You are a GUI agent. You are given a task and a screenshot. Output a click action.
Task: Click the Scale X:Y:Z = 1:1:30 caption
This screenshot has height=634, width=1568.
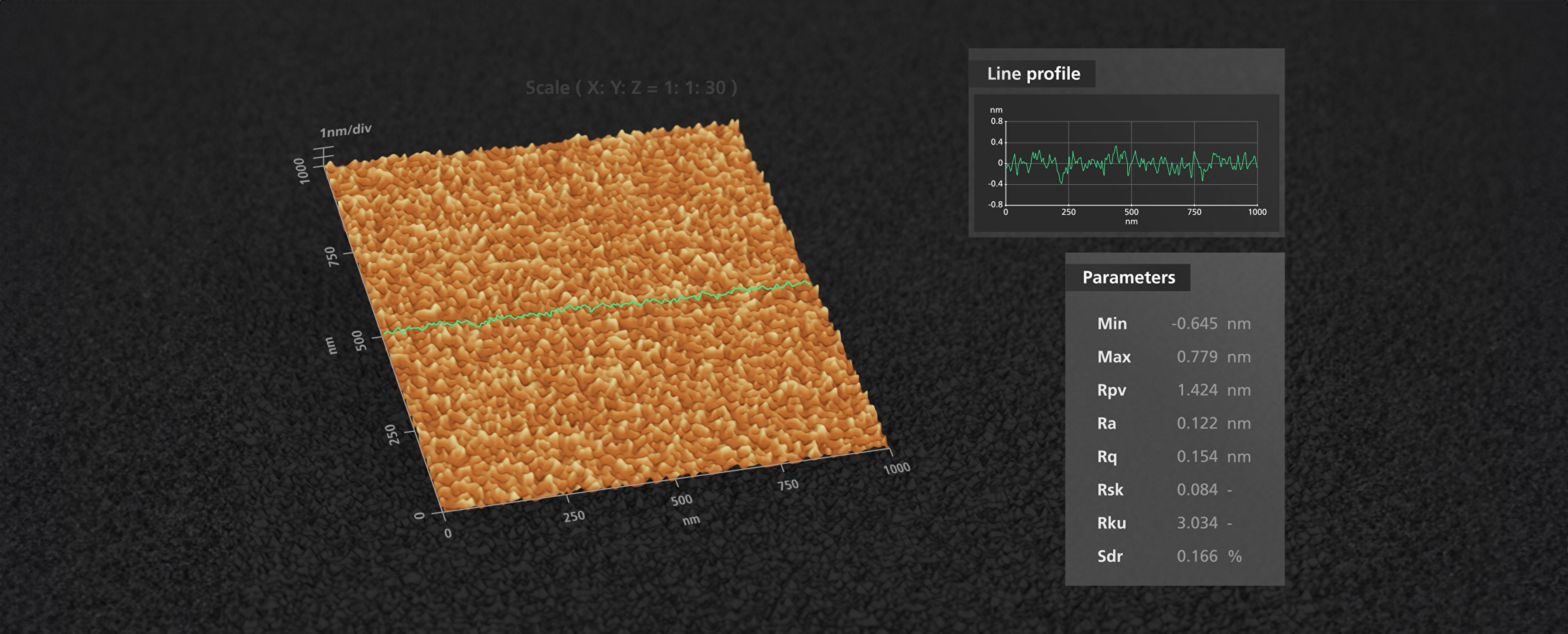tap(631, 88)
